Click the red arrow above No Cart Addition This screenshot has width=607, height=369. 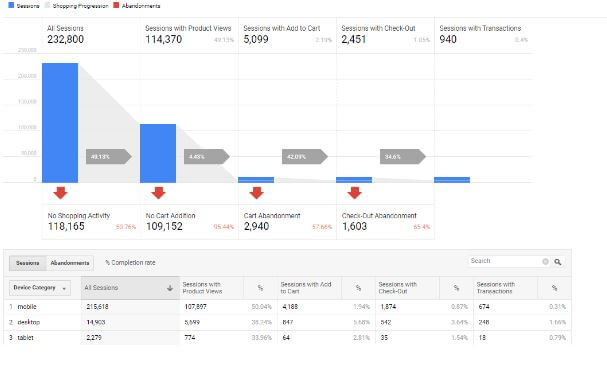tap(158, 193)
